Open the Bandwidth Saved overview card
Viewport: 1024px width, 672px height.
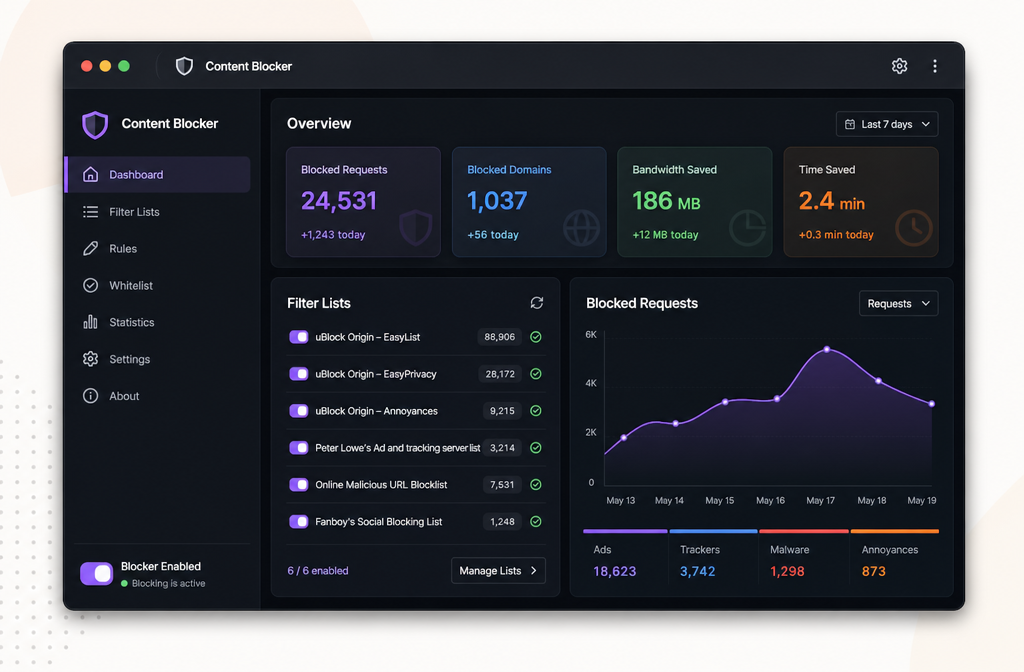[x=695, y=202]
